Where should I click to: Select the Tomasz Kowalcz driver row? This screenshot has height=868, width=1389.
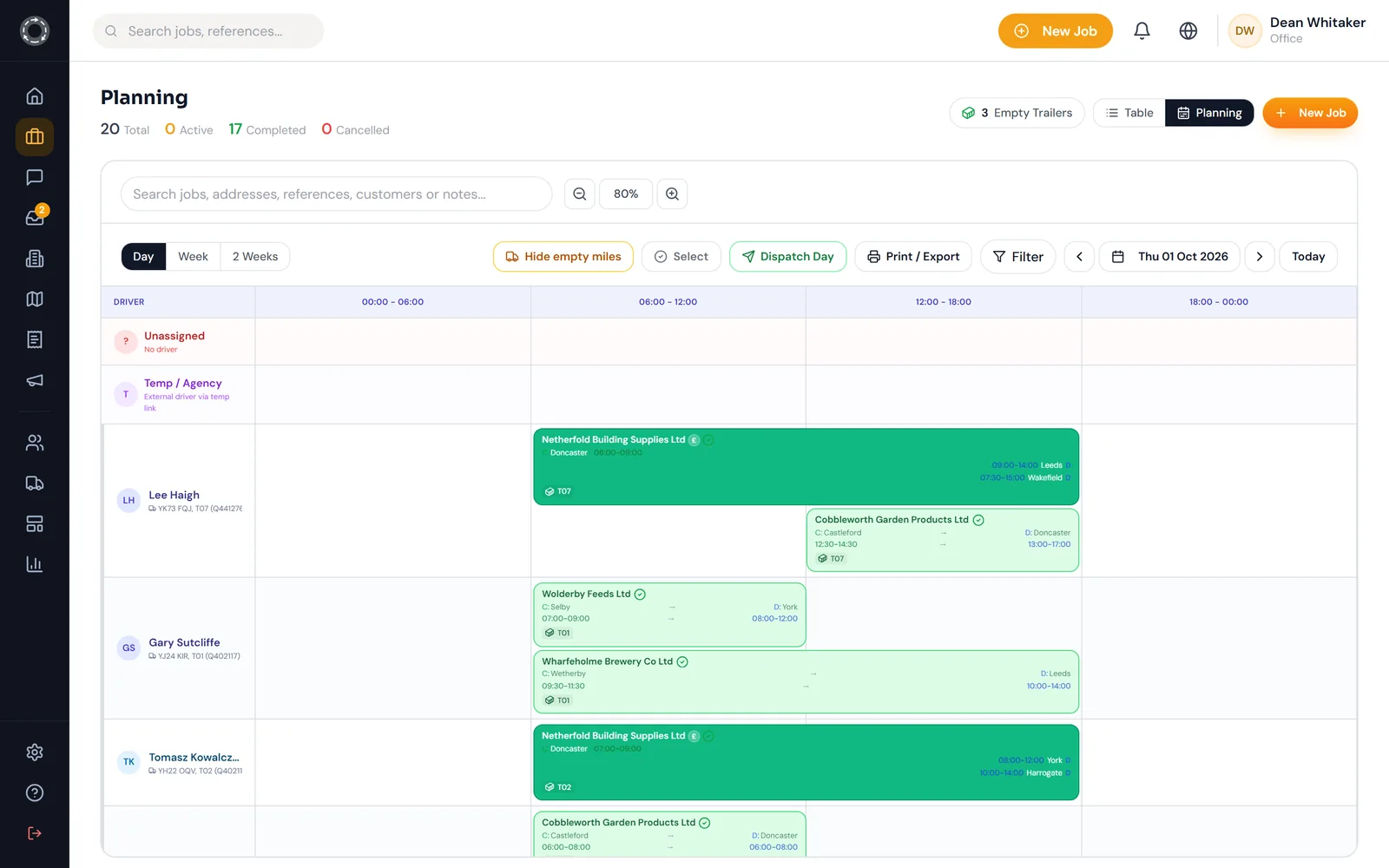(x=179, y=763)
